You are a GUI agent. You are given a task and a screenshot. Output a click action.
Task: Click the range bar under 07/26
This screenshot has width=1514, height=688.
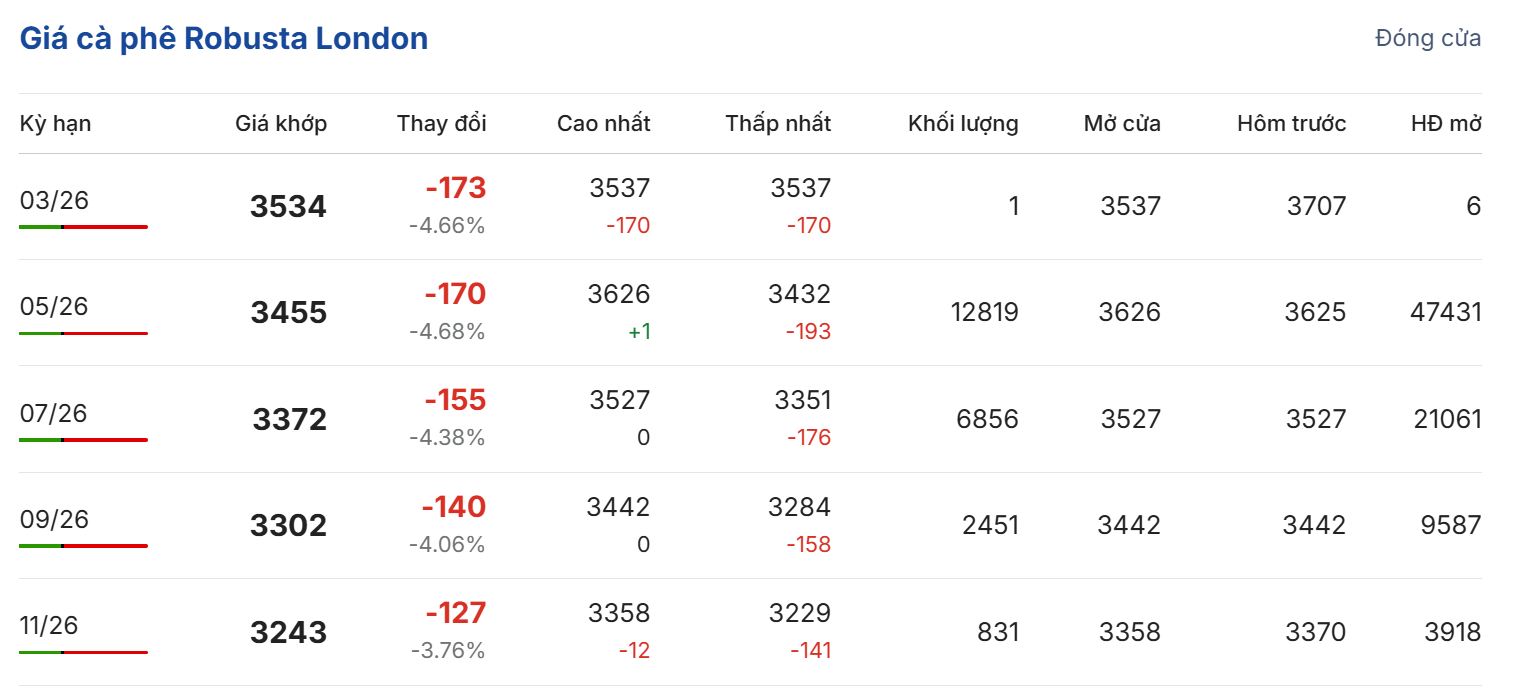tap(83, 440)
